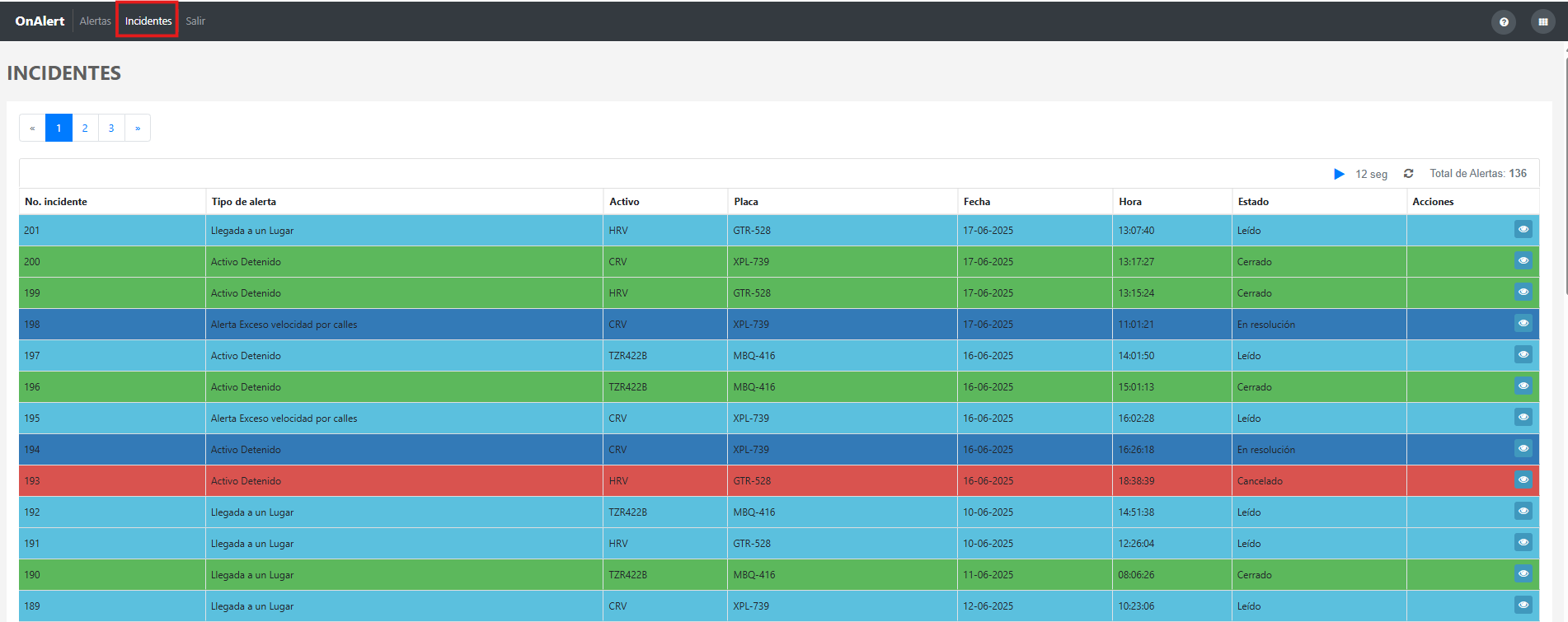View details of incident 191
Image resolution: width=1568 pixels, height=622 pixels.
(x=1523, y=542)
